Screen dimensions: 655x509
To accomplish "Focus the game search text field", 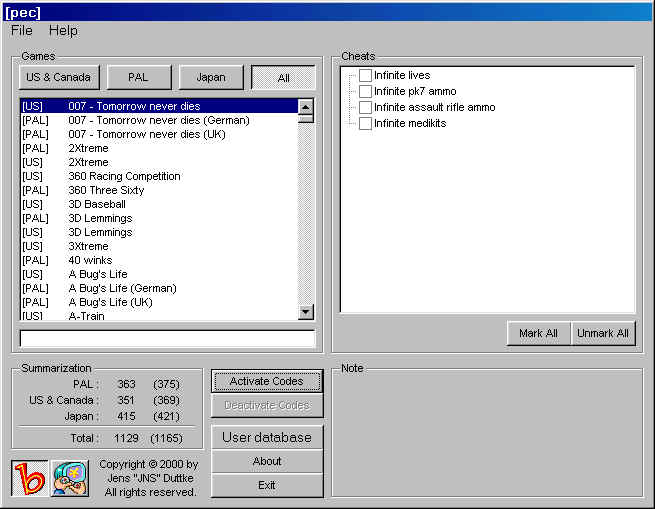I will tap(167, 339).
